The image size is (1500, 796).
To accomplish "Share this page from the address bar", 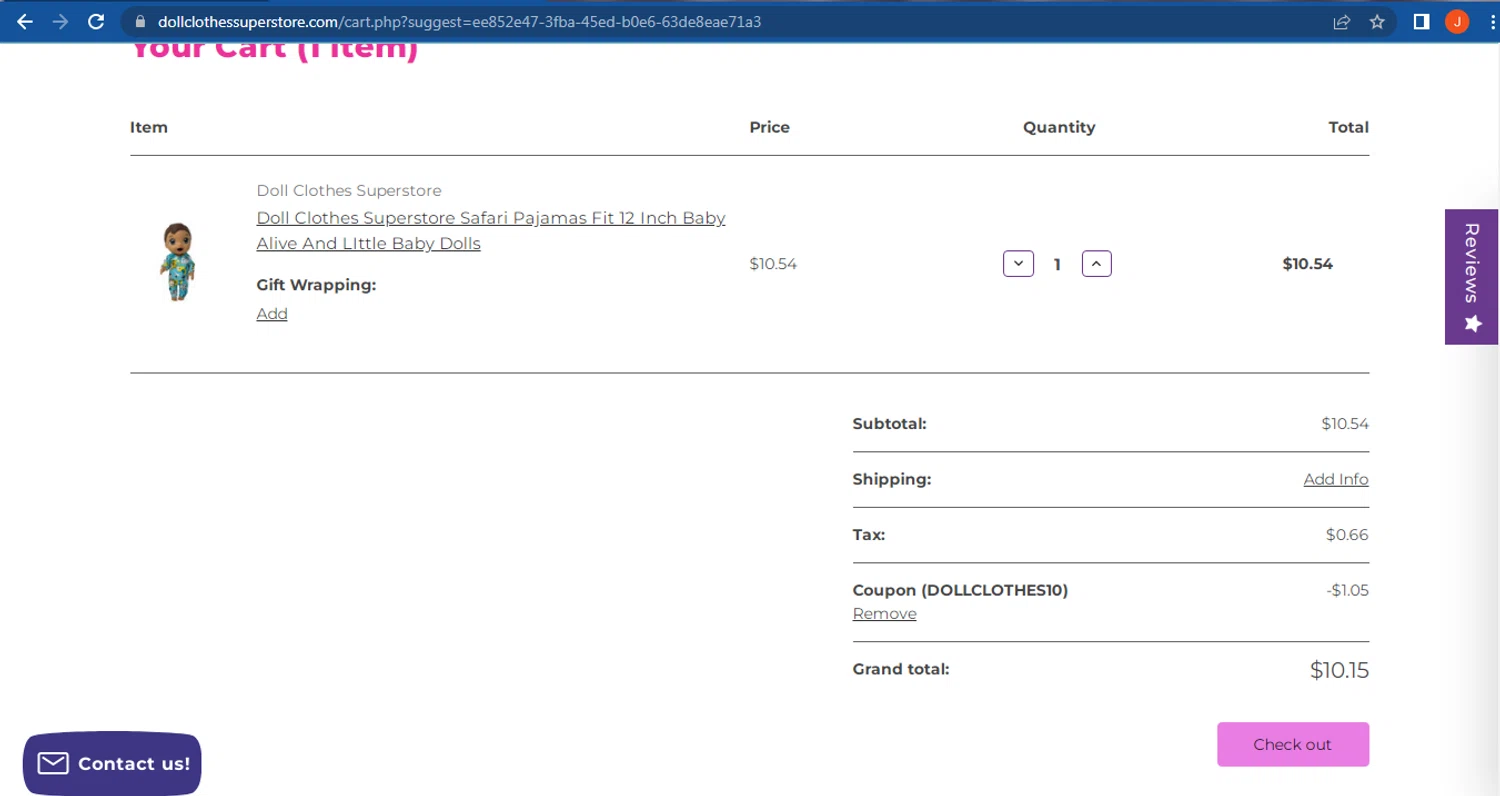I will coord(1342,21).
